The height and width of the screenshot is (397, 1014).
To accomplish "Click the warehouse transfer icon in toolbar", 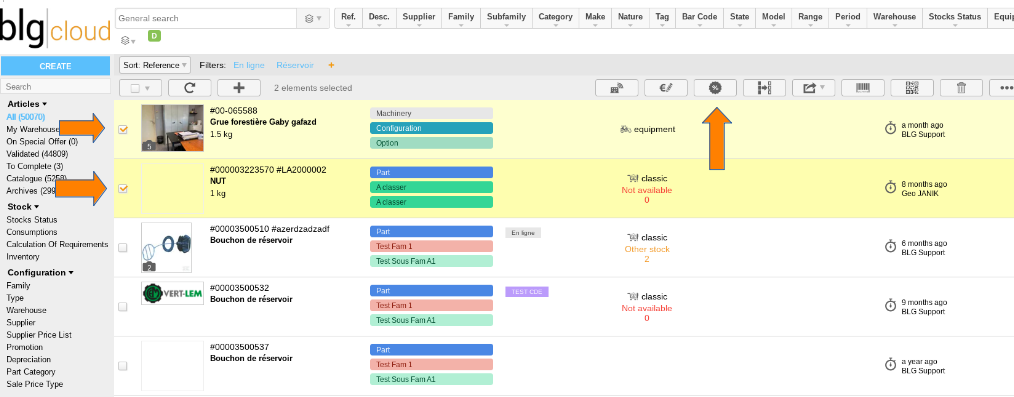I will pyautogui.click(x=616, y=88).
